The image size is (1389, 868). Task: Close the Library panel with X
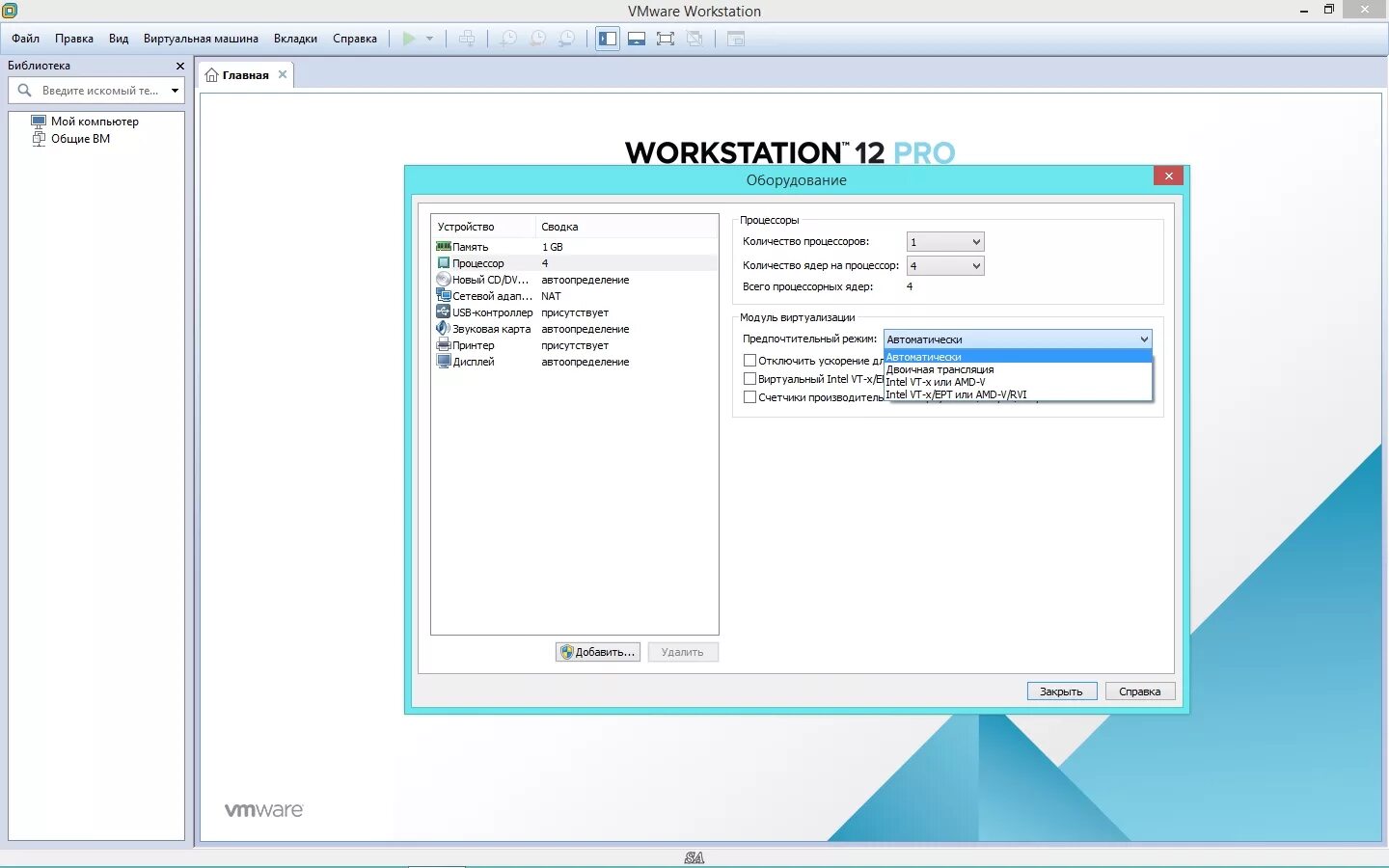pos(179,66)
